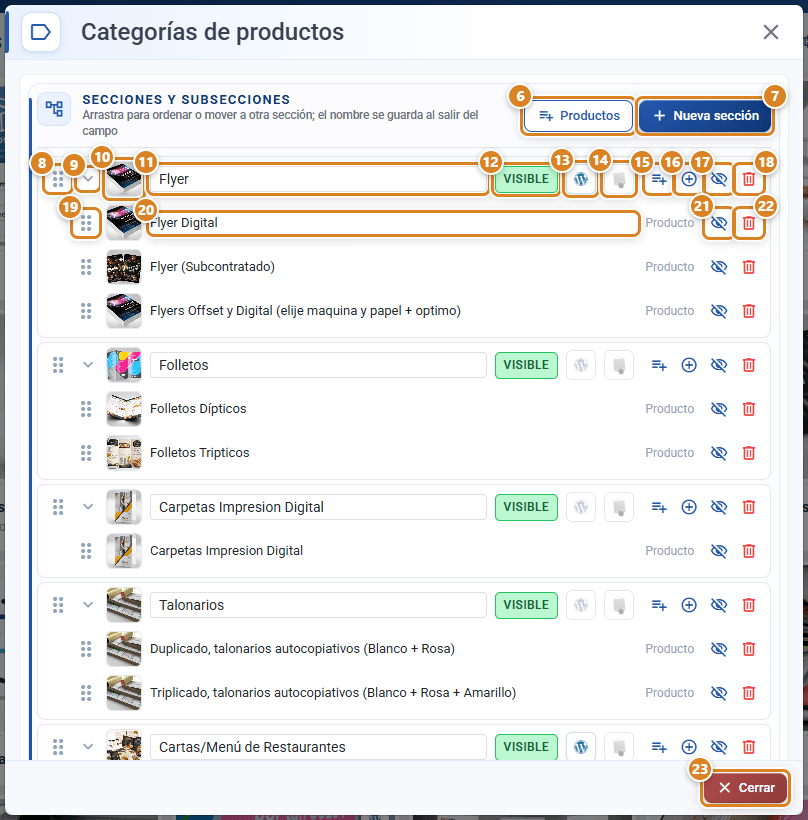Edit the Flyer section name field
Viewport: 808px width, 820px height.
coord(318,179)
